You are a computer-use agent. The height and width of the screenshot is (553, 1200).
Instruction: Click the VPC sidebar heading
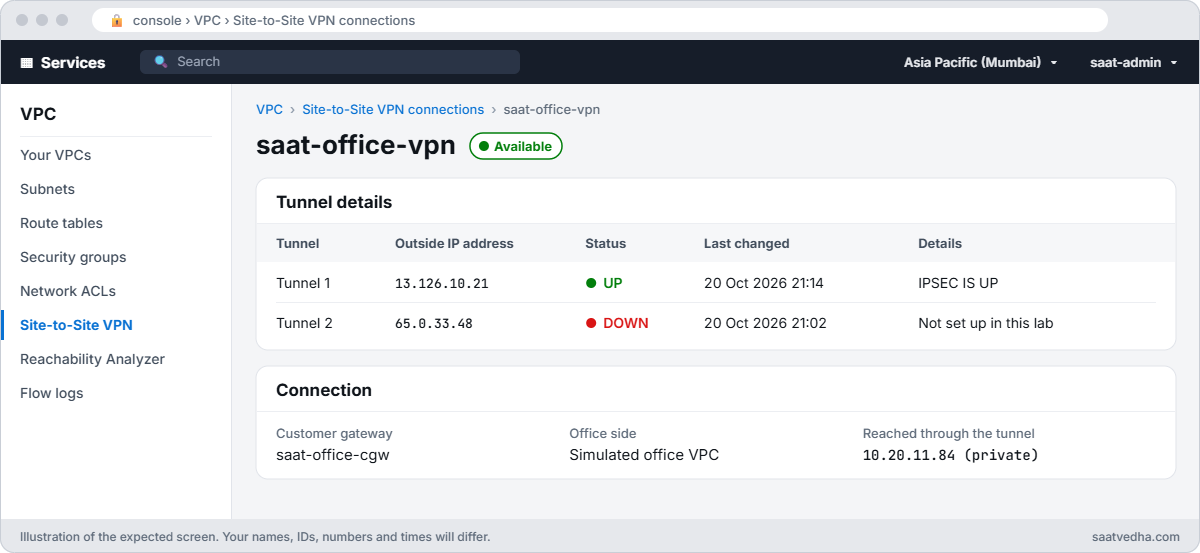pos(38,114)
